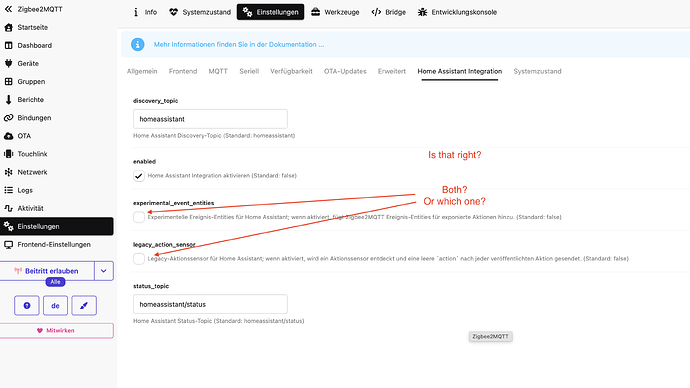Open Werkzeuge toolbox tab
Image resolution: width=690 pixels, height=388 pixels.
(x=335, y=12)
